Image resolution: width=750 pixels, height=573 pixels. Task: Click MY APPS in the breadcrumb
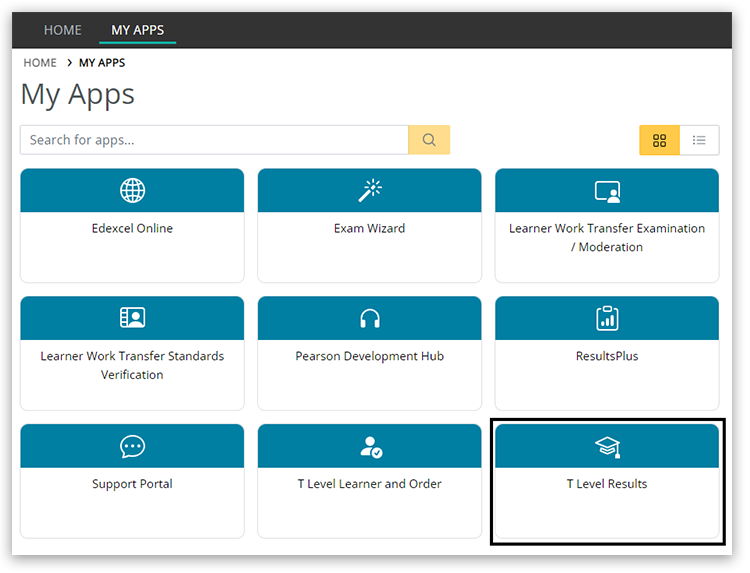pos(102,63)
